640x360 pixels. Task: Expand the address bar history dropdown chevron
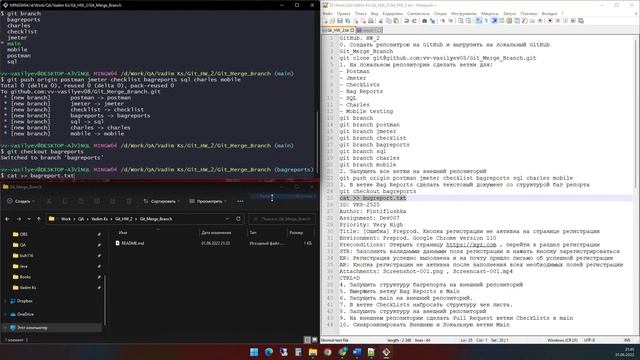pos(227,219)
